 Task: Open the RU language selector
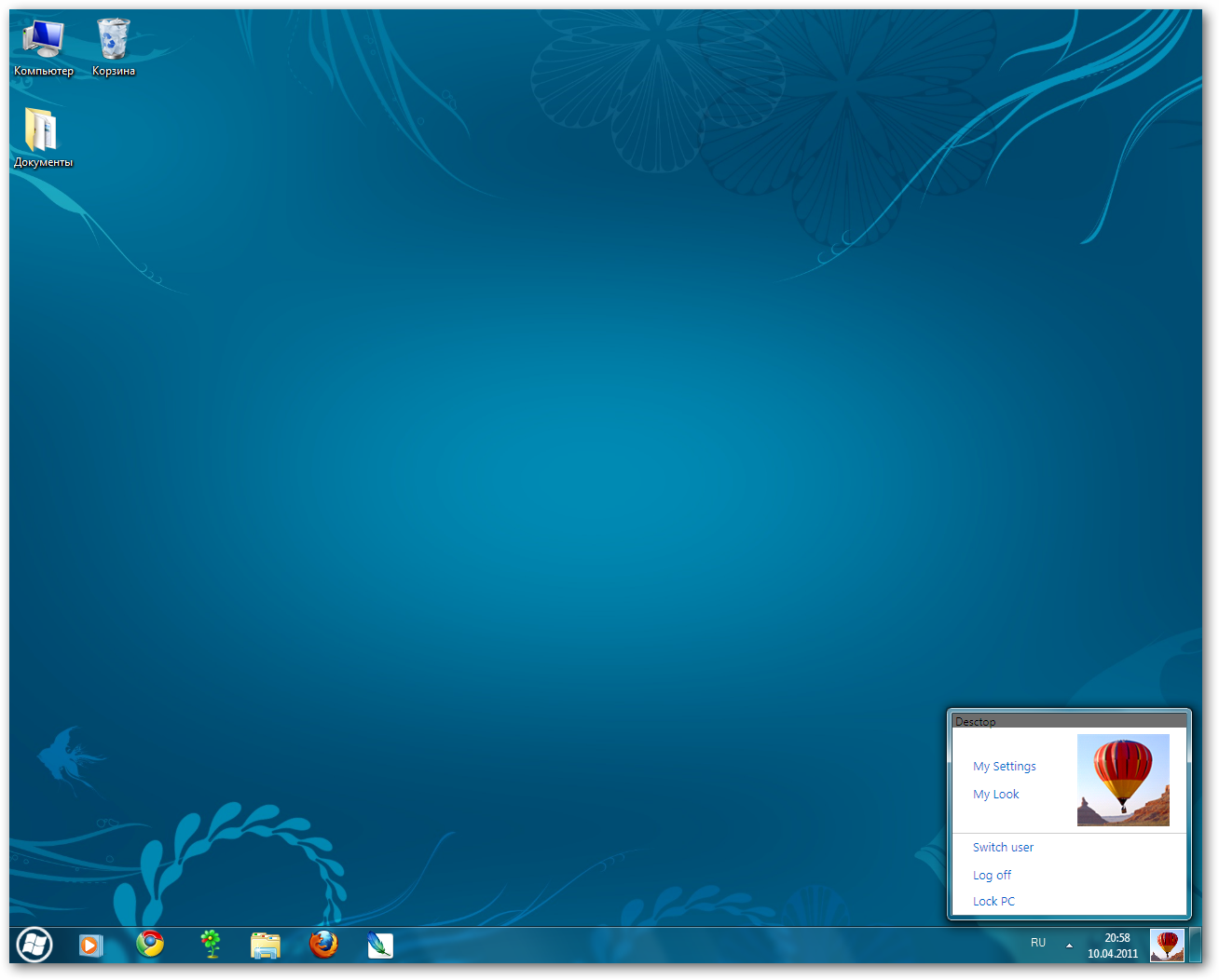pos(1038,943)
